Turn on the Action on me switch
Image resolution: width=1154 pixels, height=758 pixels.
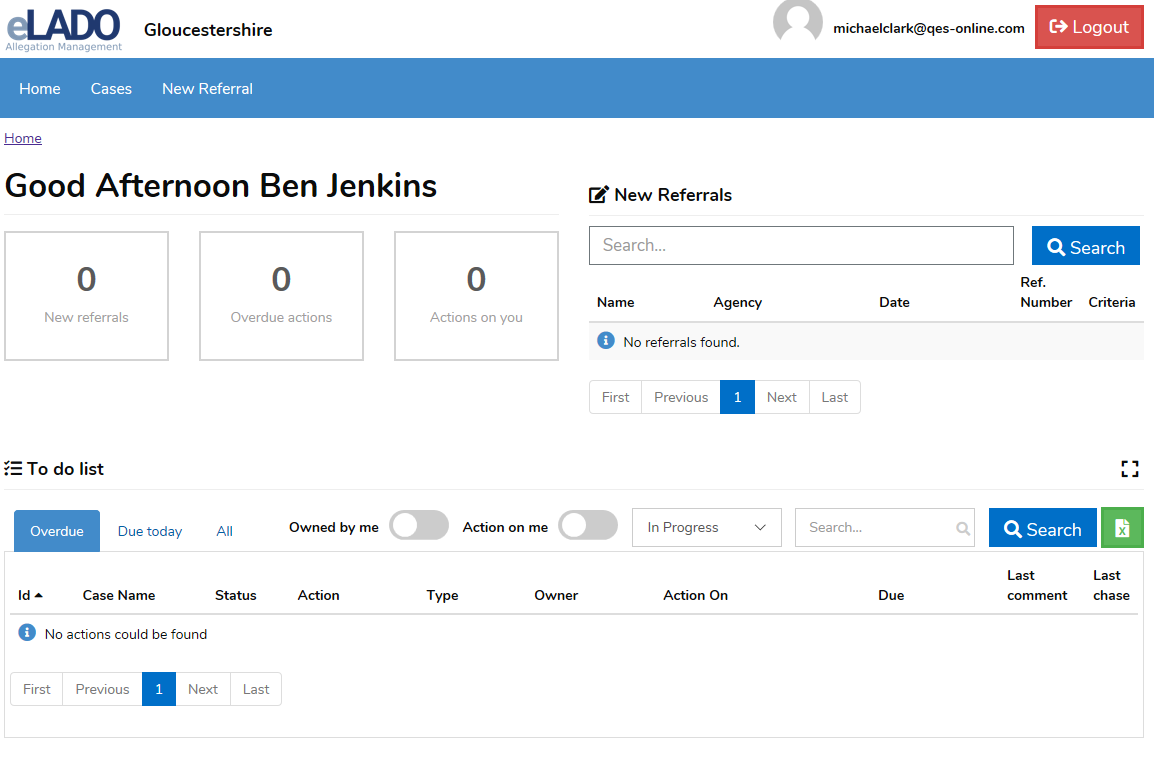(x=587, y=526)
